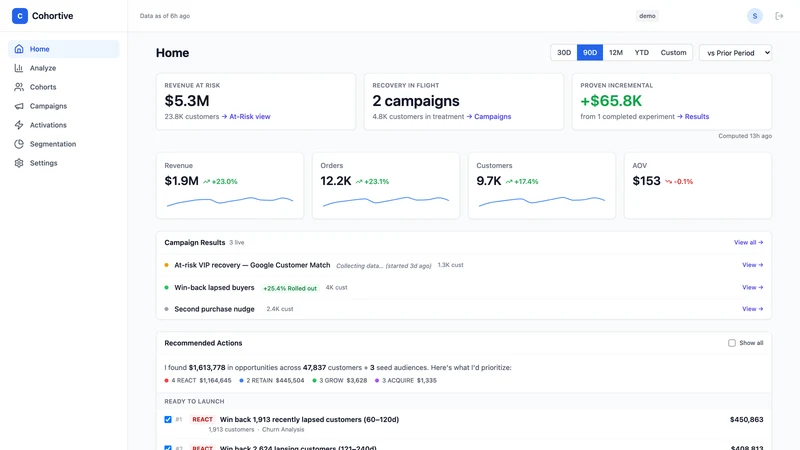Image resolution: width=800 pixels, height=450 pixels.
Task: Click the Activations lightning bolt icon
Action: pyautogui.click(x=19, y=125)
